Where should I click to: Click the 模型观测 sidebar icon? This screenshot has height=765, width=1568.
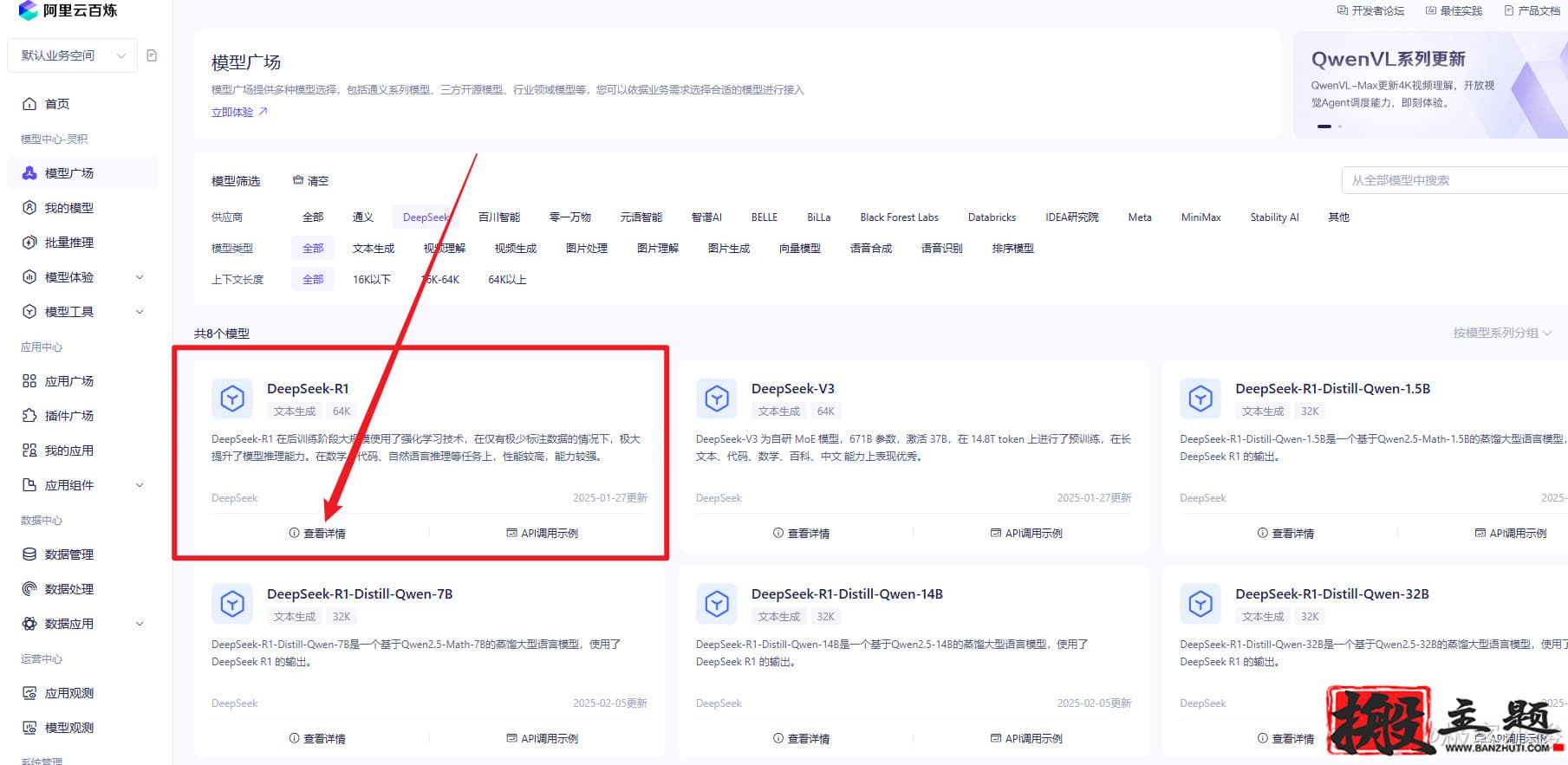click(29, 728)
